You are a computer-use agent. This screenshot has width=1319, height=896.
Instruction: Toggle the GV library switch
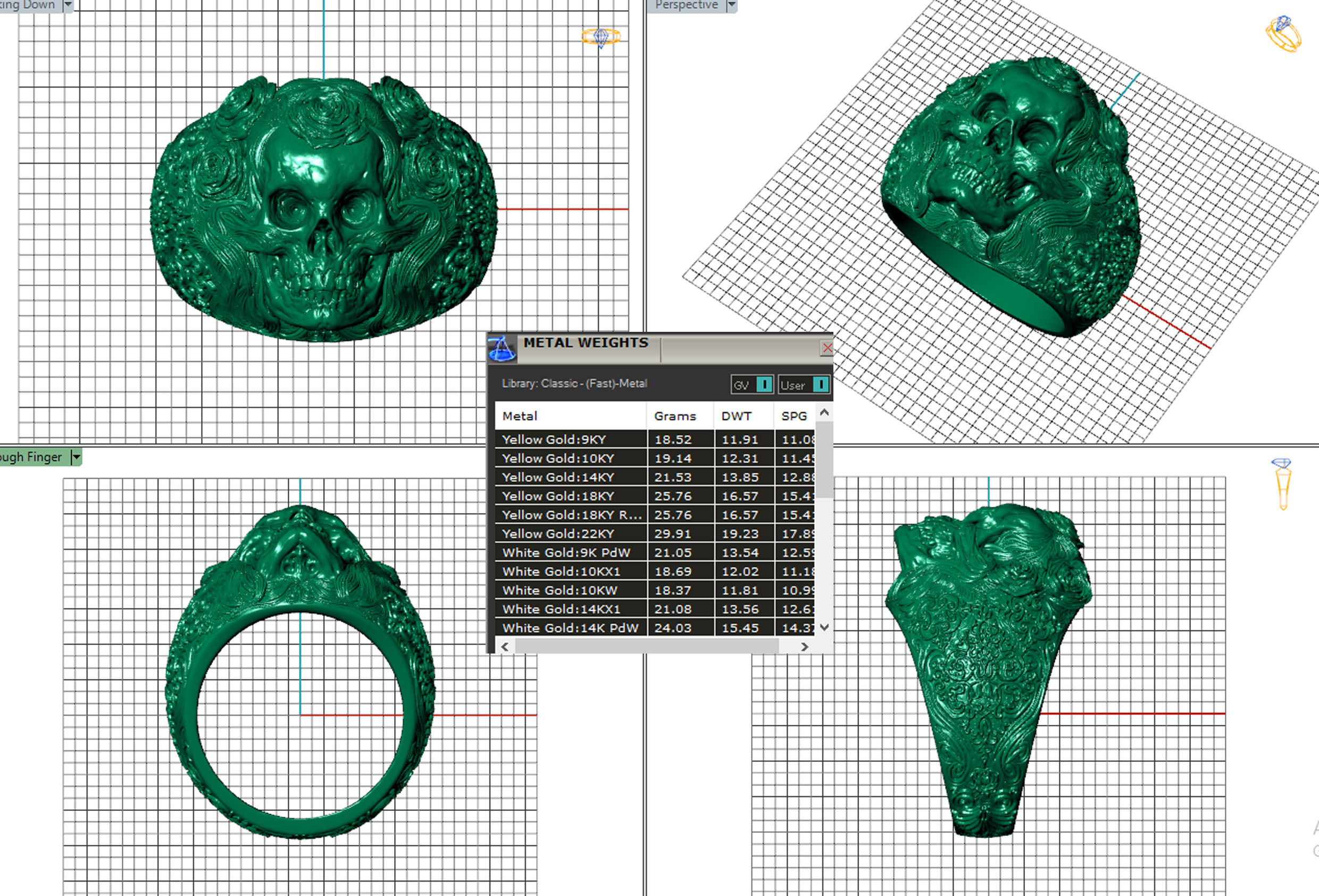coord(752,385)
